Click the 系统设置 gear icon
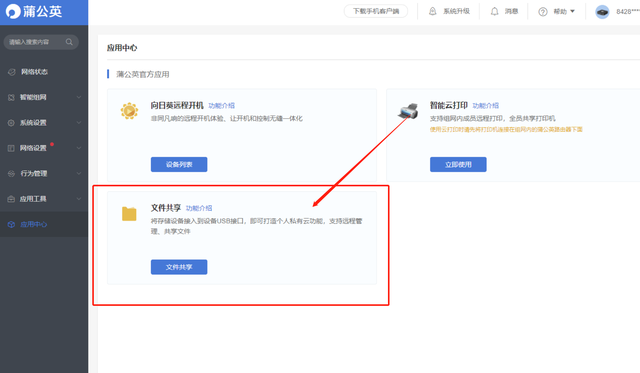The image size is (640, 373). [11, 122]
